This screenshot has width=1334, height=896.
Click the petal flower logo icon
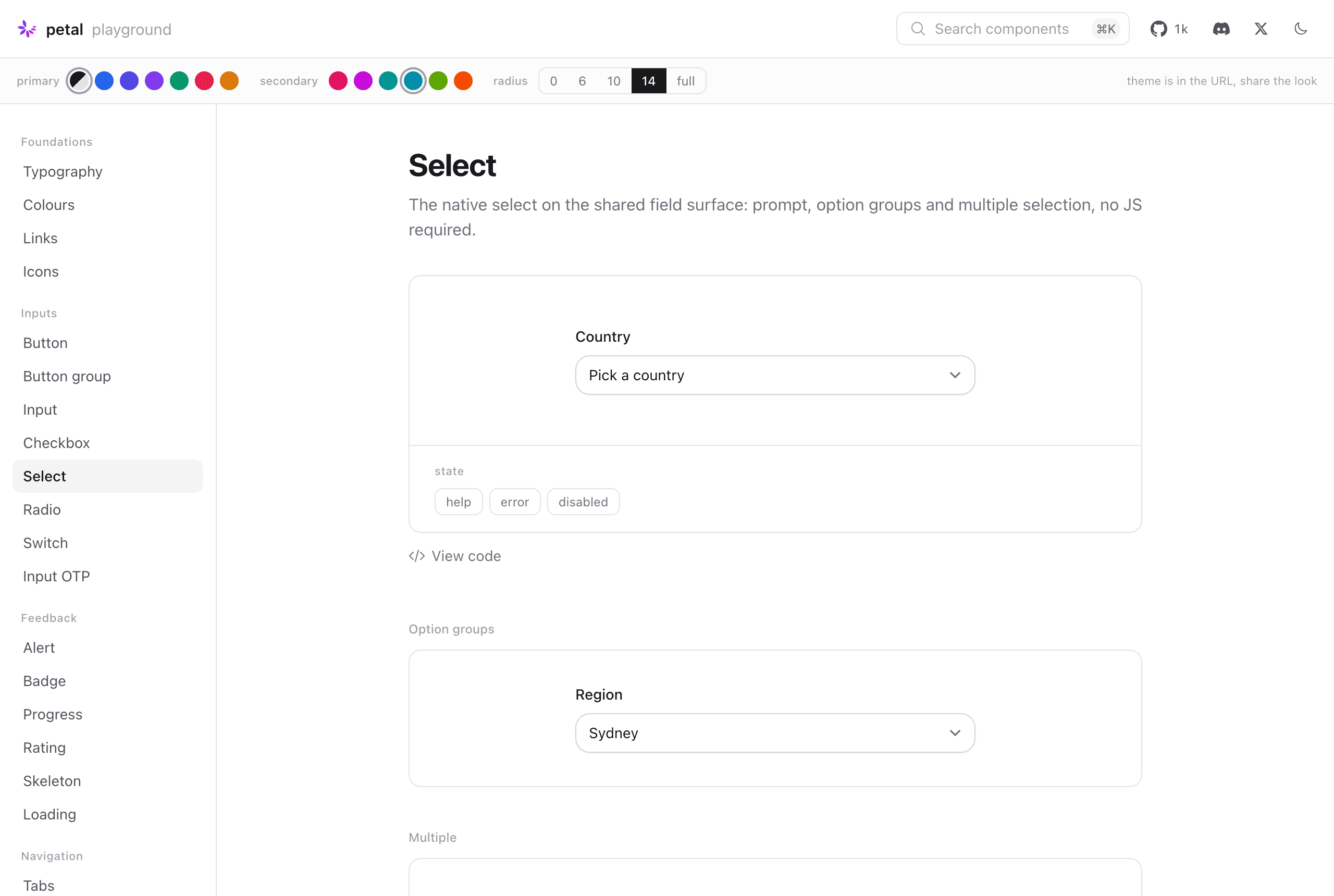click(x=27, y=29)
